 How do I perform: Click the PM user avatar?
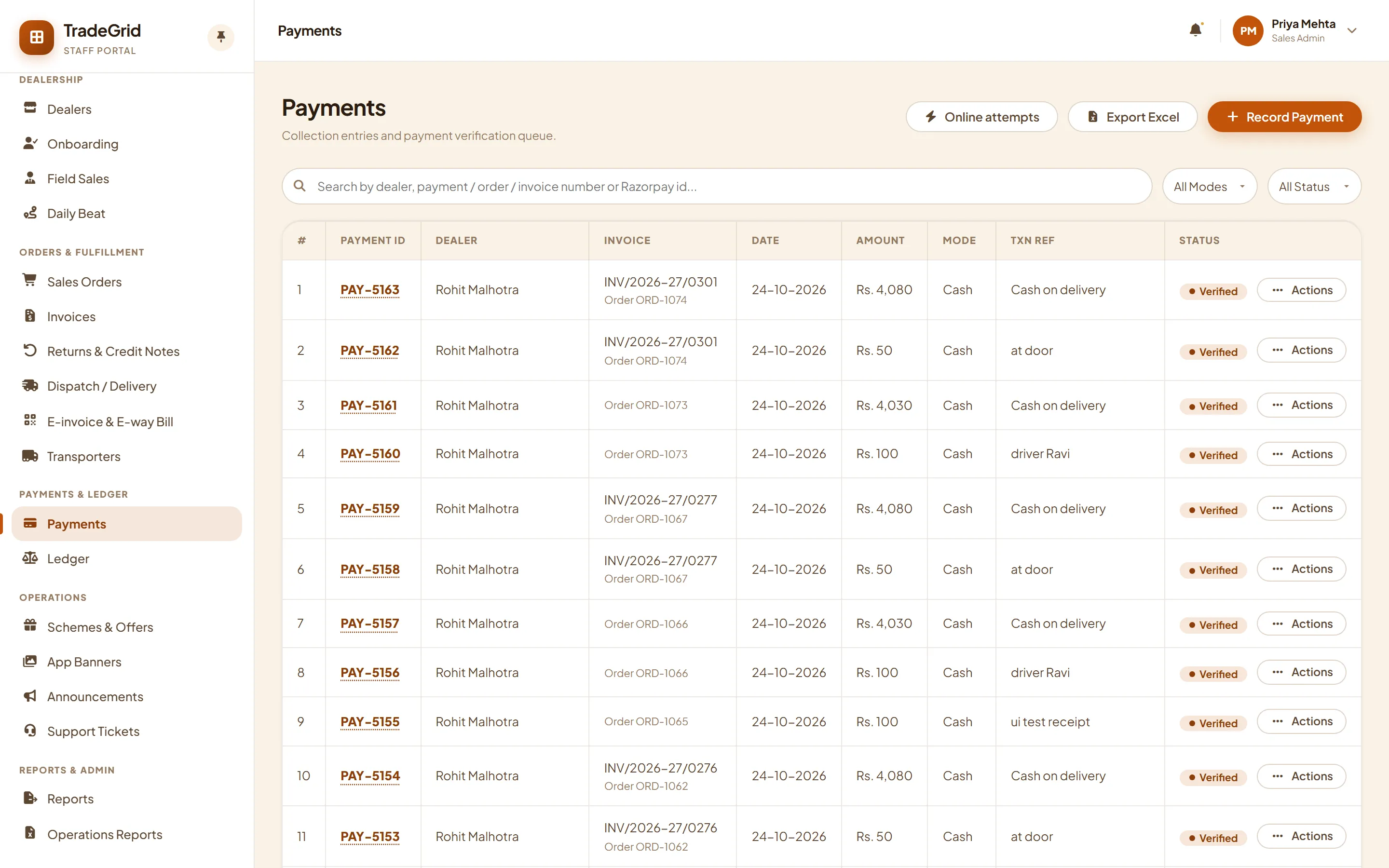[x=1248, y=31]
